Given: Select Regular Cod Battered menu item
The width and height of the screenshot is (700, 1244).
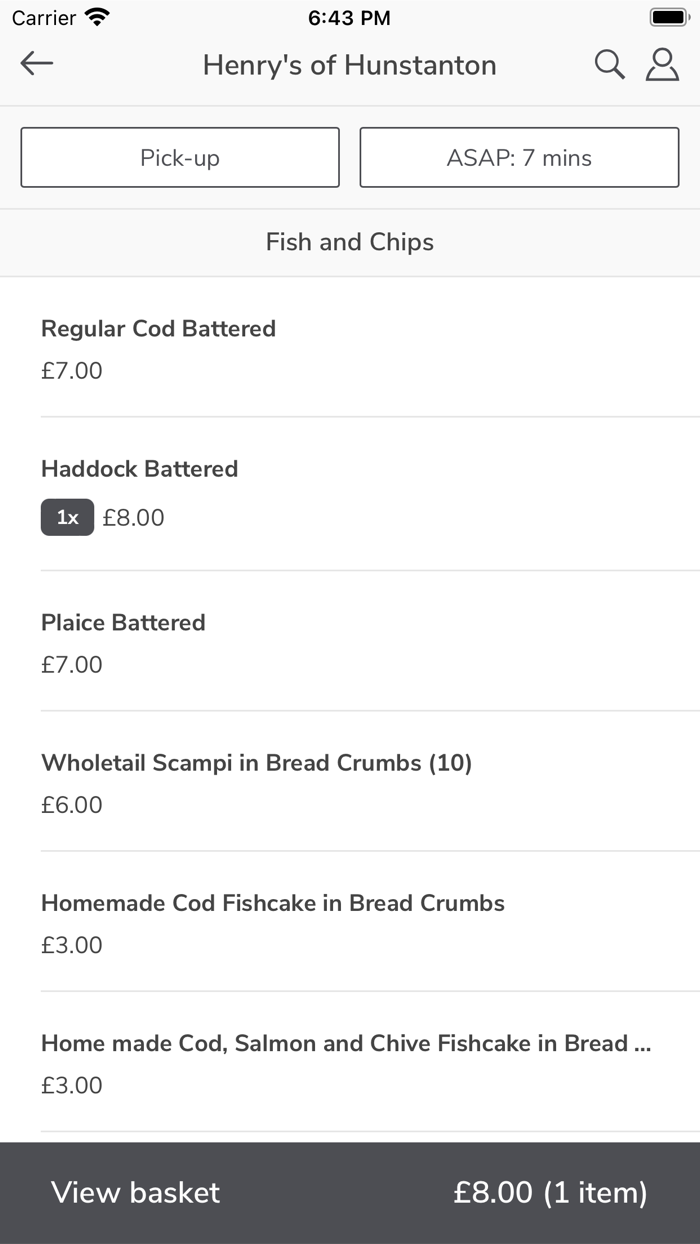Looking at the screenshot, I should click(x=158, y=329).
